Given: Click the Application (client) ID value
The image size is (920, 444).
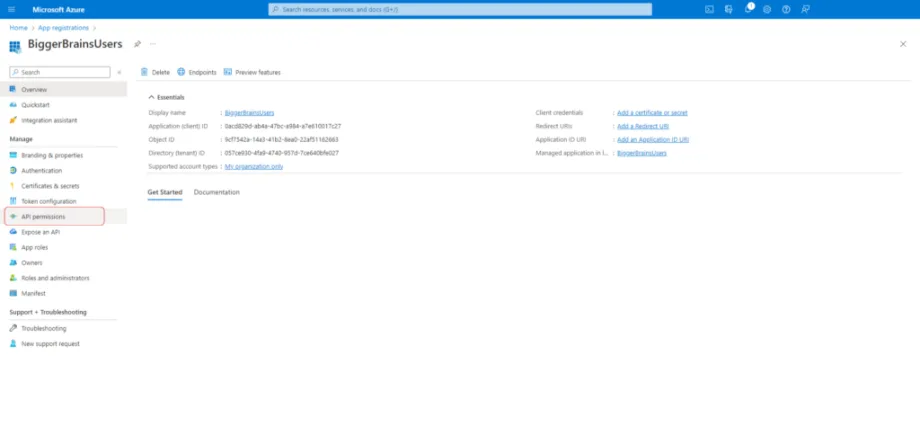Looking at the screenshot, I should (283, 126).
